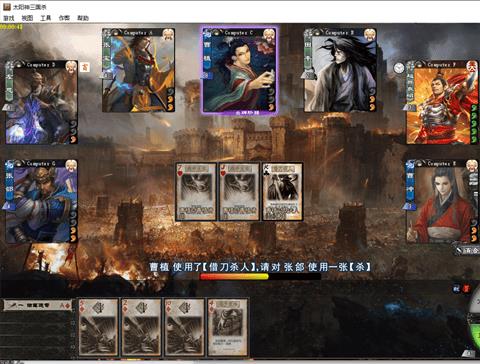This screenshot has height=364, width=480.
Task: Open the chat button below Computer E
Action: coord(468,250)
